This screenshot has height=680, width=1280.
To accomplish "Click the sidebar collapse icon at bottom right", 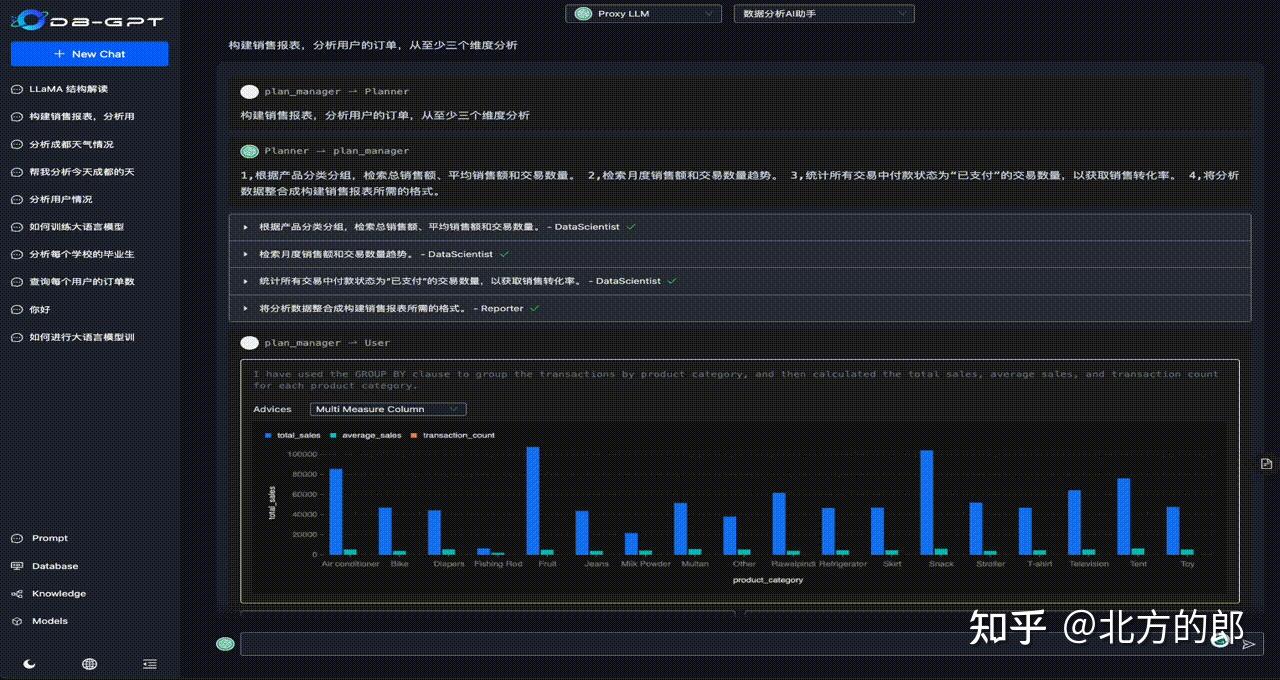I will coord(150,663).
